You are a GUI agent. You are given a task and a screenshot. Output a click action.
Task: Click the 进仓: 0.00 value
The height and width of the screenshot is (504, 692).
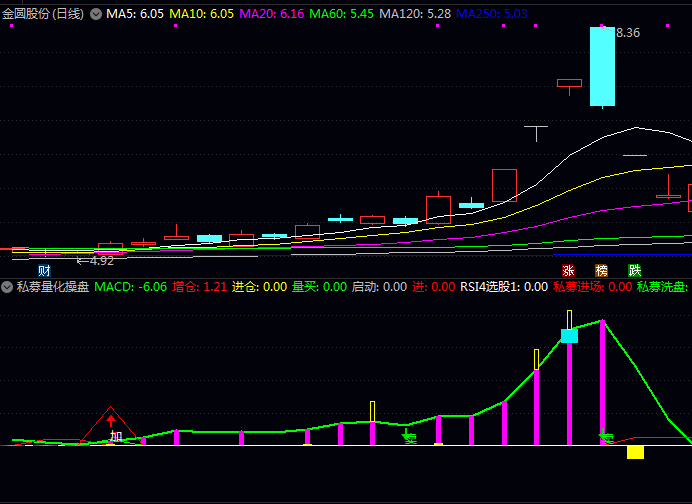coord(260,287)
